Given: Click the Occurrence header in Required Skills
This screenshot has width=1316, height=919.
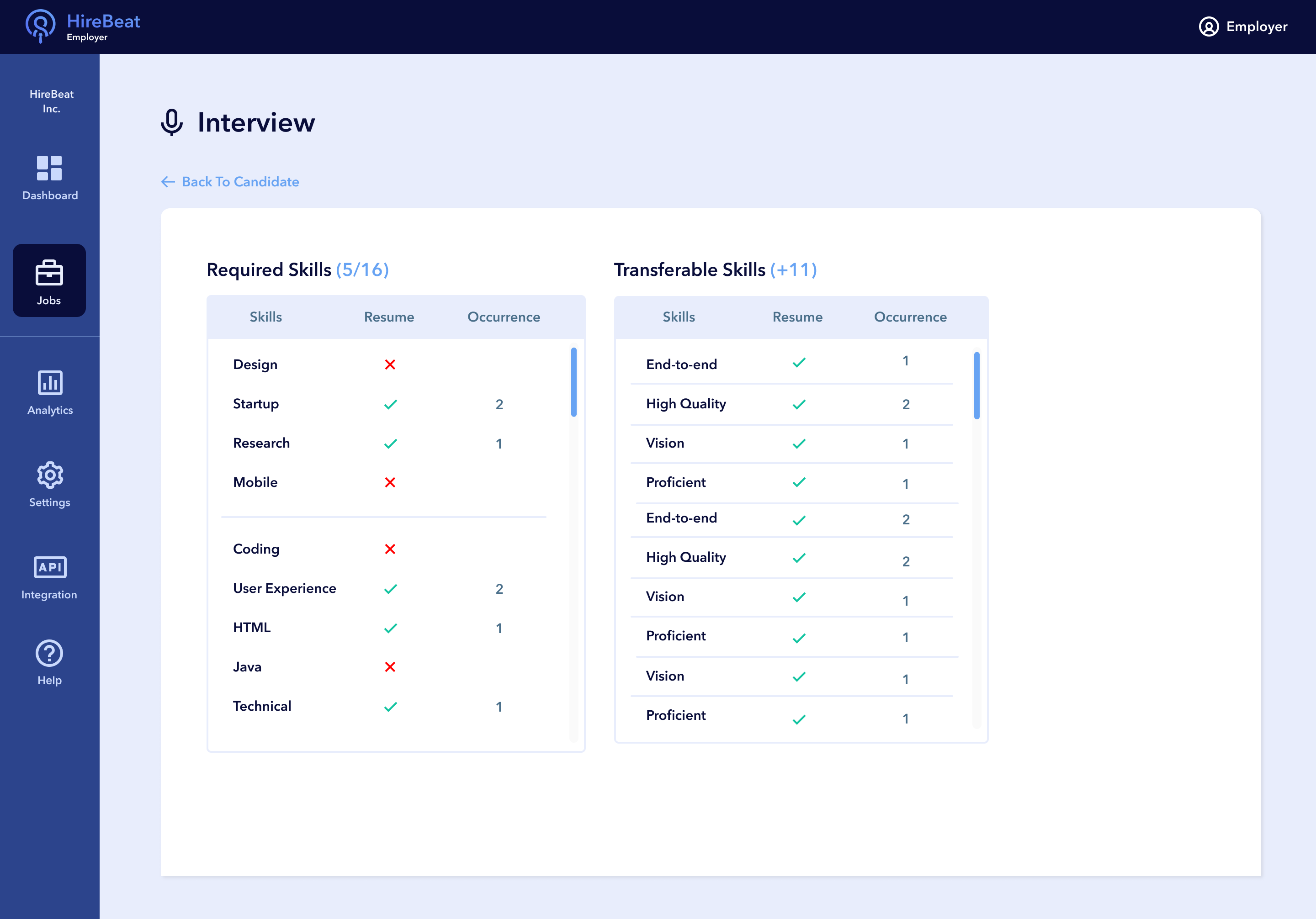Looking at the screenshot, I should click(x=504, y=317).
